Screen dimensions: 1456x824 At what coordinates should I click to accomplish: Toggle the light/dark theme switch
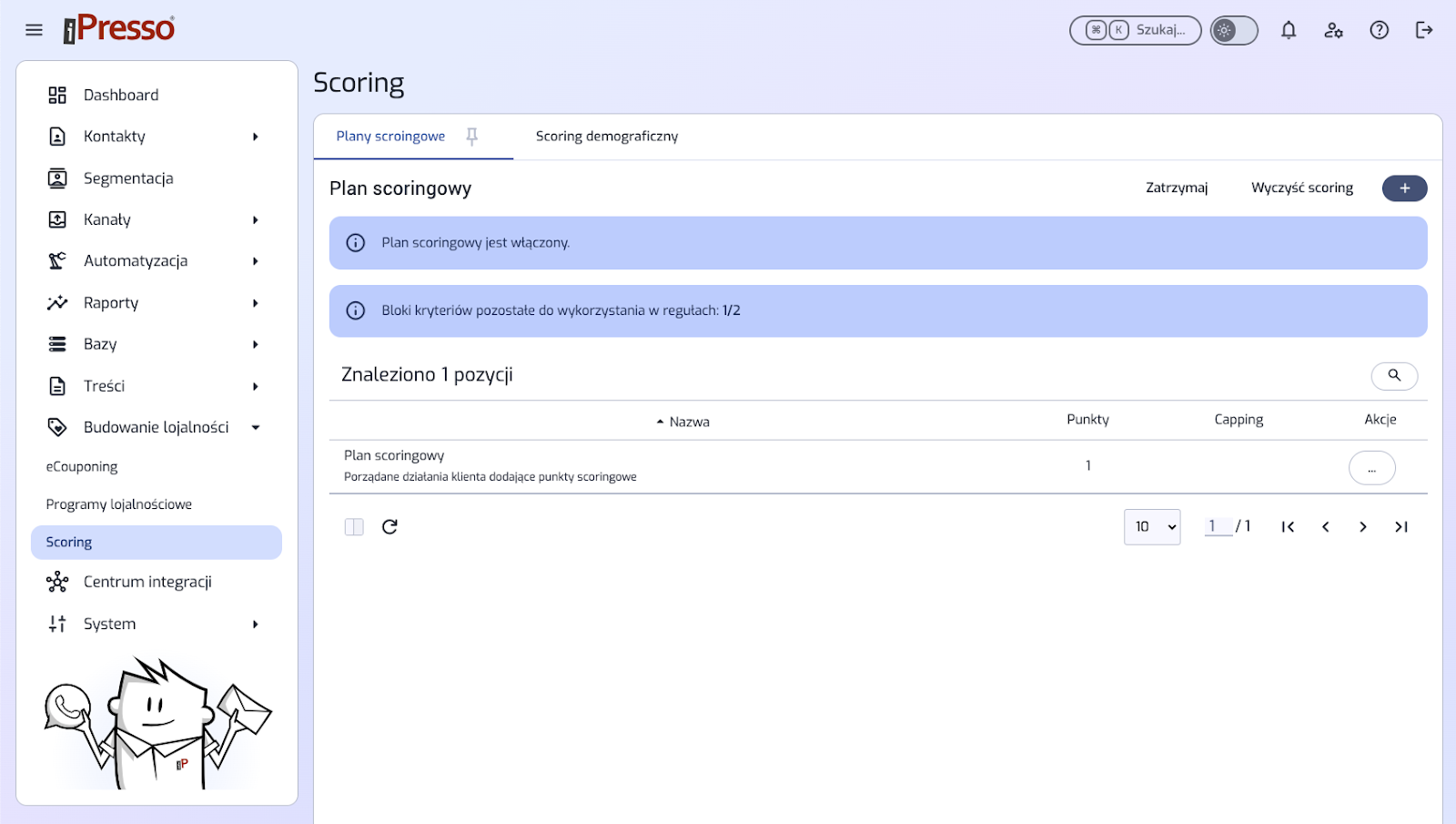point(1234,30)
